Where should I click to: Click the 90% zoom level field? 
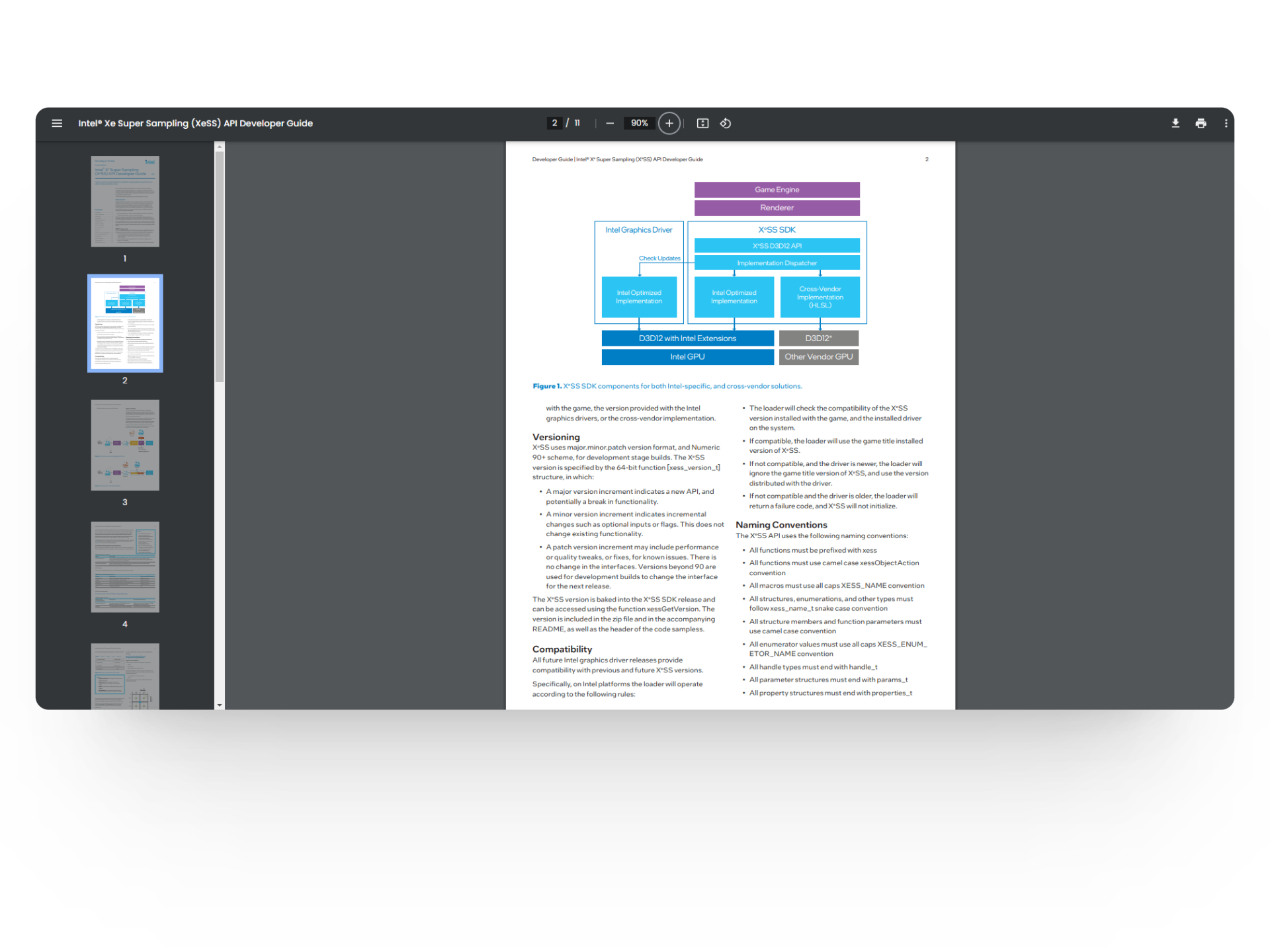(639, 123)
